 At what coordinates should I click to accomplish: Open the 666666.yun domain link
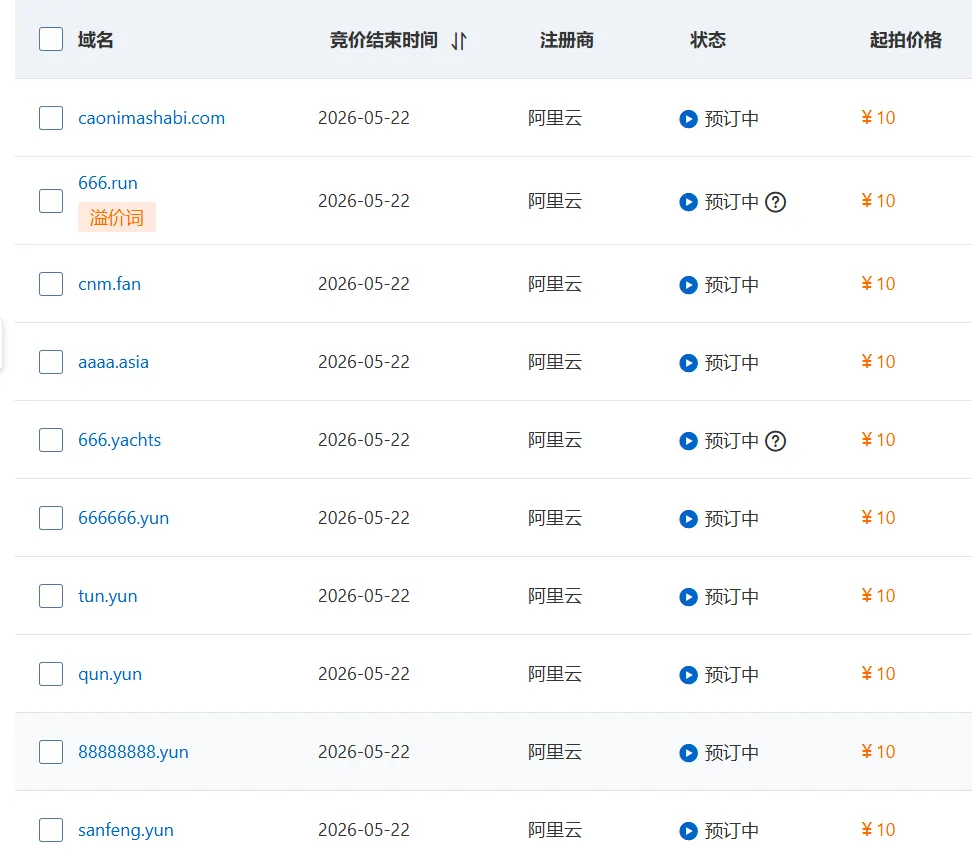click(123, 518)
